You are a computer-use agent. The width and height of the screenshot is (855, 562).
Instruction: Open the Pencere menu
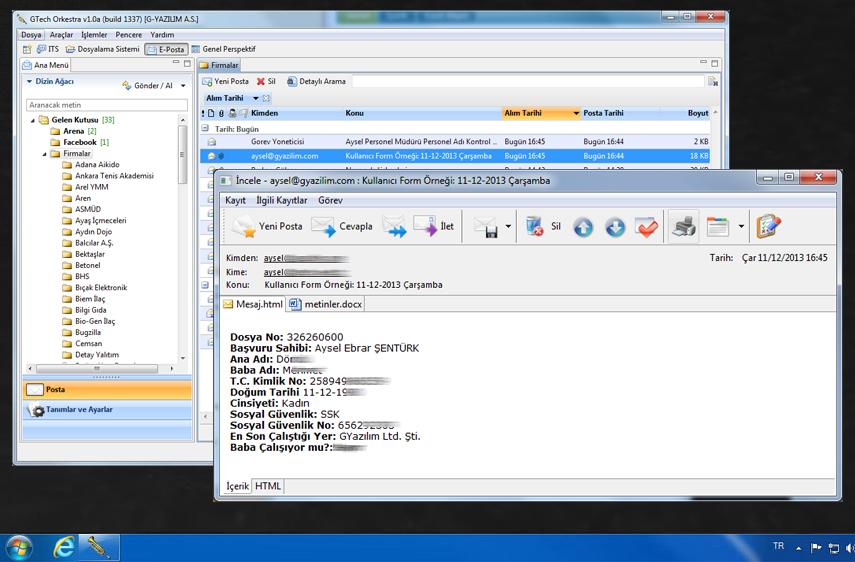coord(129,35)
